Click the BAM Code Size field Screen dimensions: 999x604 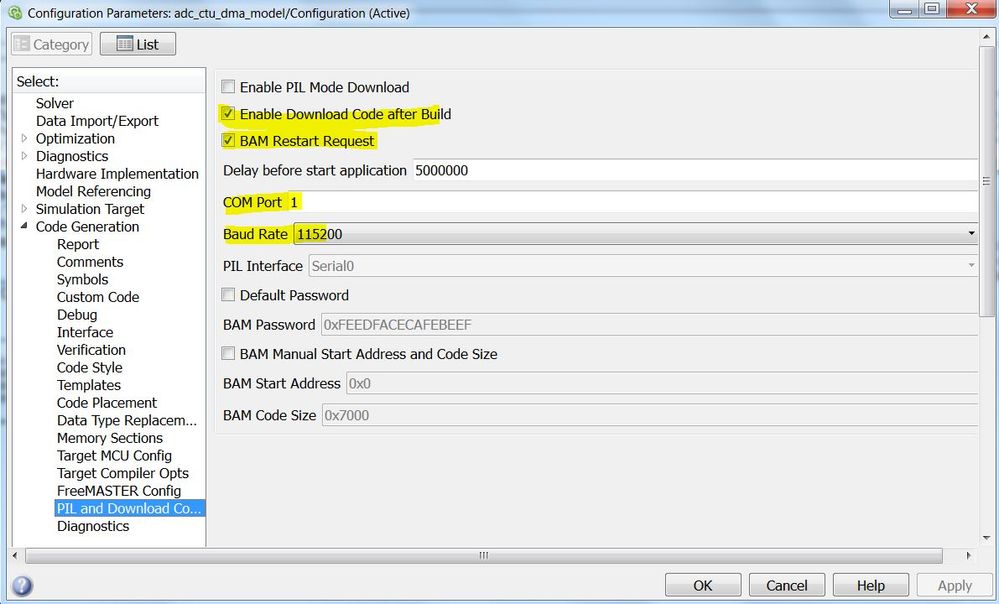[649, 415]
